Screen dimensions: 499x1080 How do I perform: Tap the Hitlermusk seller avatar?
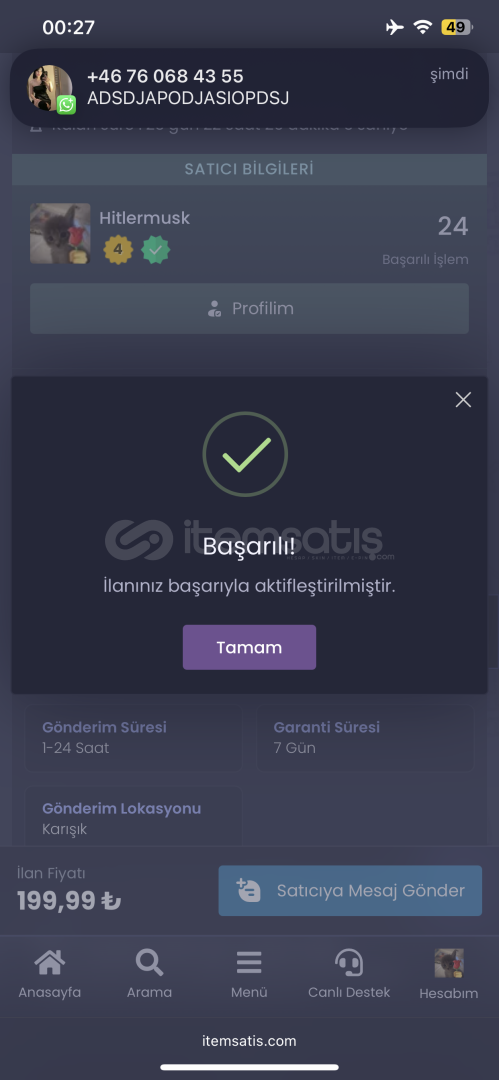click(60, 233)
